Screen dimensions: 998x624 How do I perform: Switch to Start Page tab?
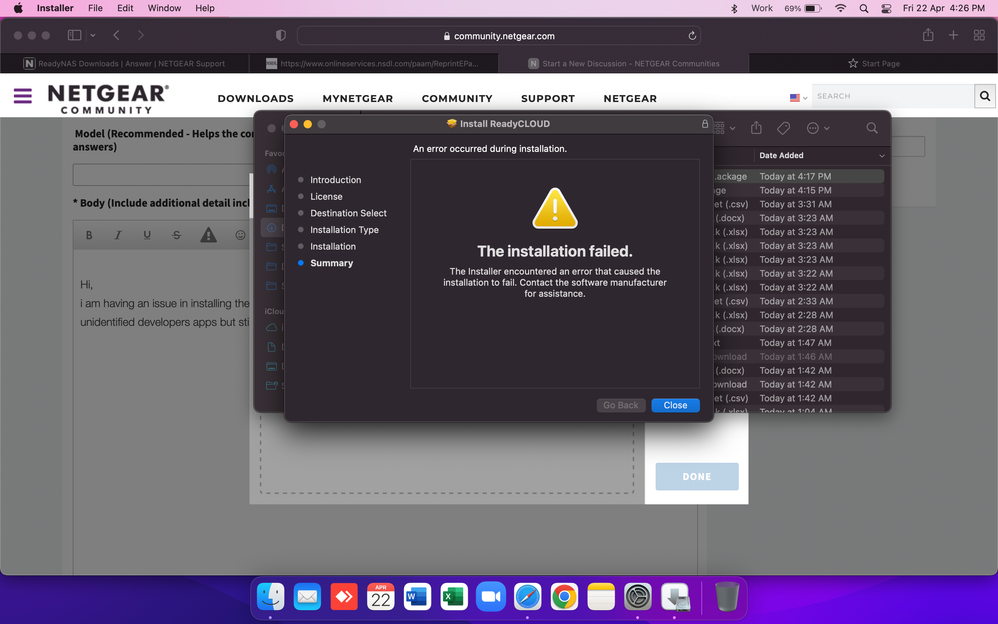[873, 63]
